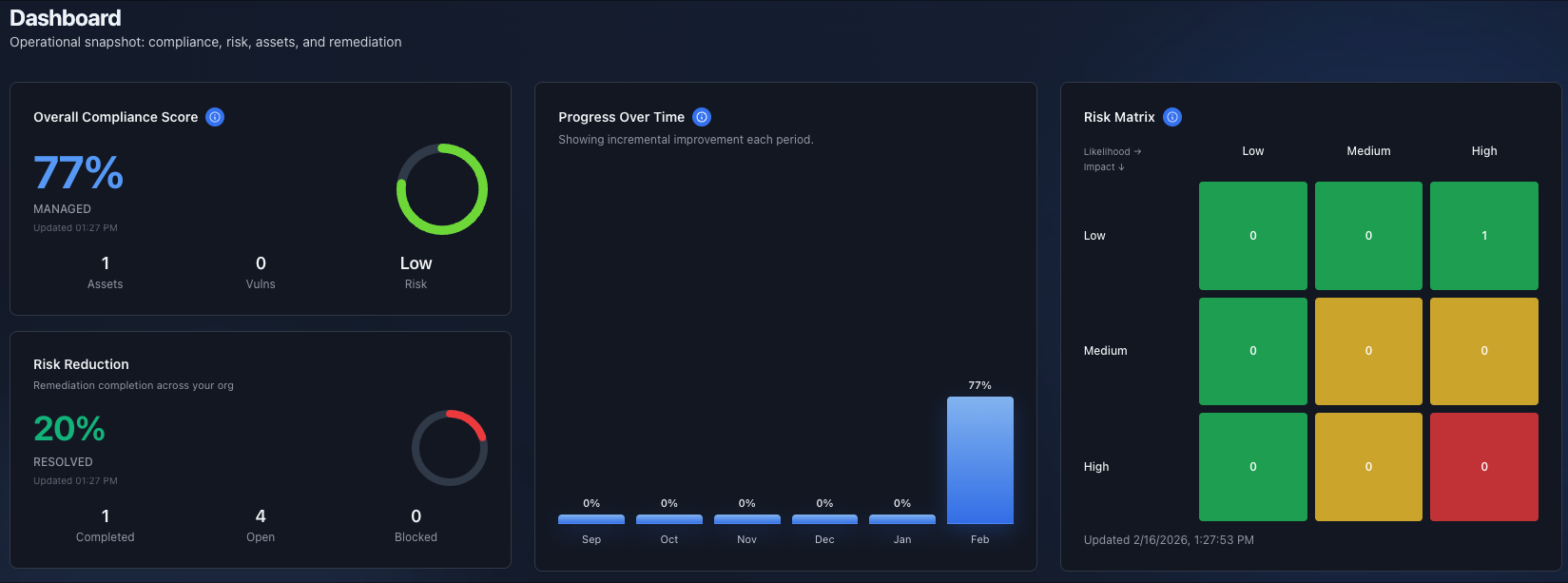The height and width of the screenshot is (583, 1568).
Task: Select the green compliance donut gauge
Action: [441, 189]
